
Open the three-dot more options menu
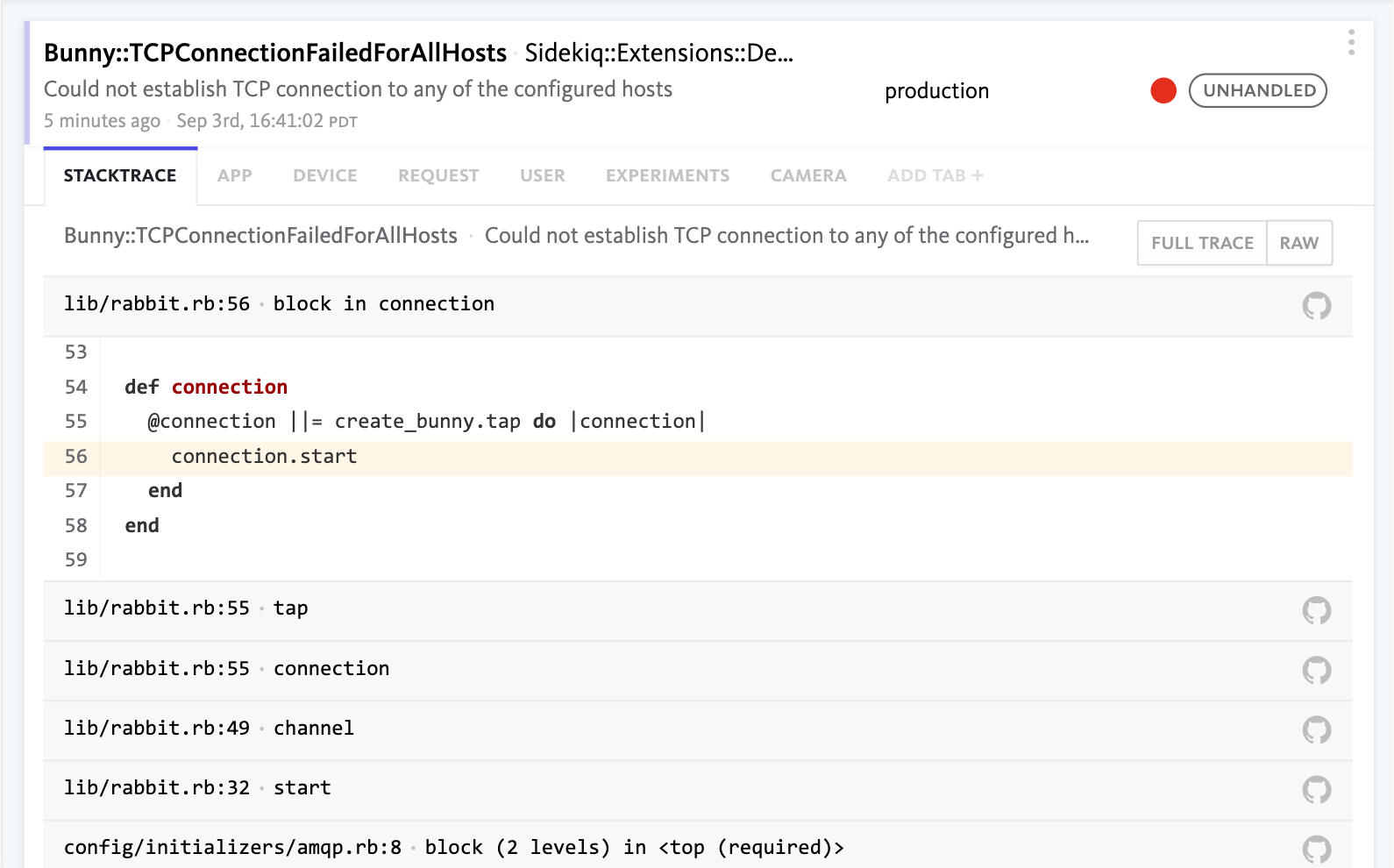(x=1351, y=42)
